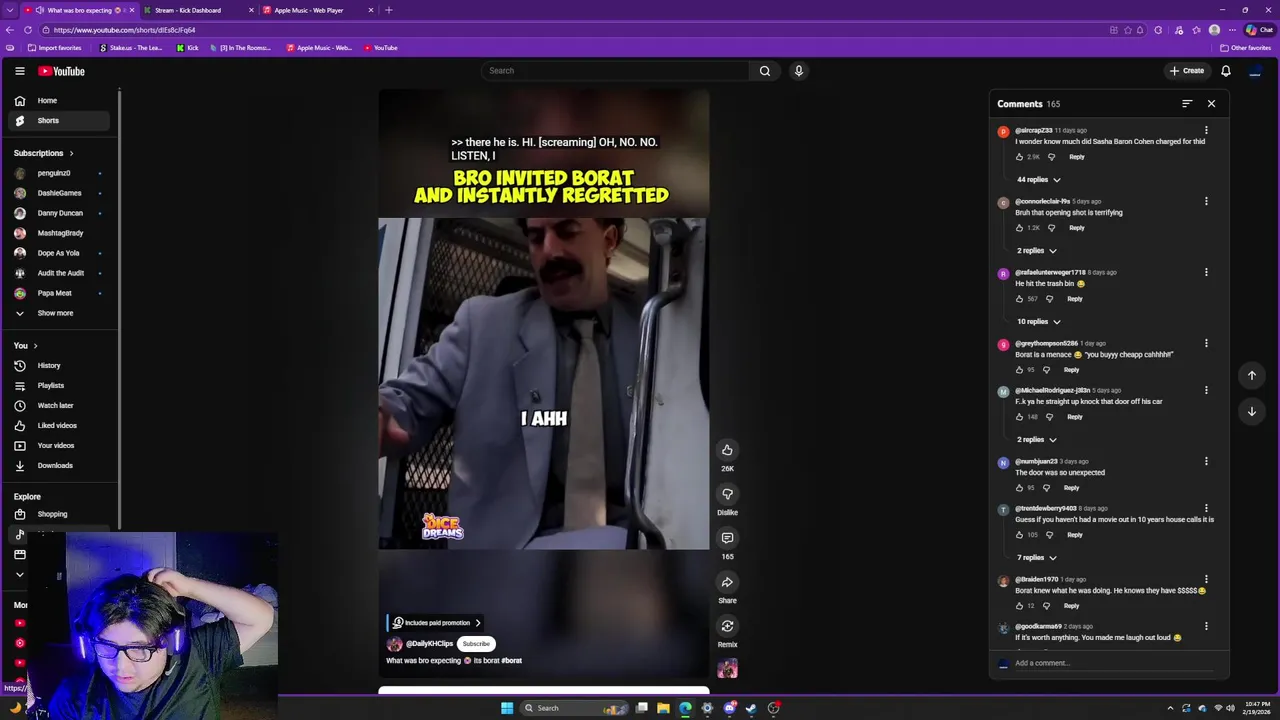Open Shopping under Explore
The image size is (1280, 720).
click(59, 515)
